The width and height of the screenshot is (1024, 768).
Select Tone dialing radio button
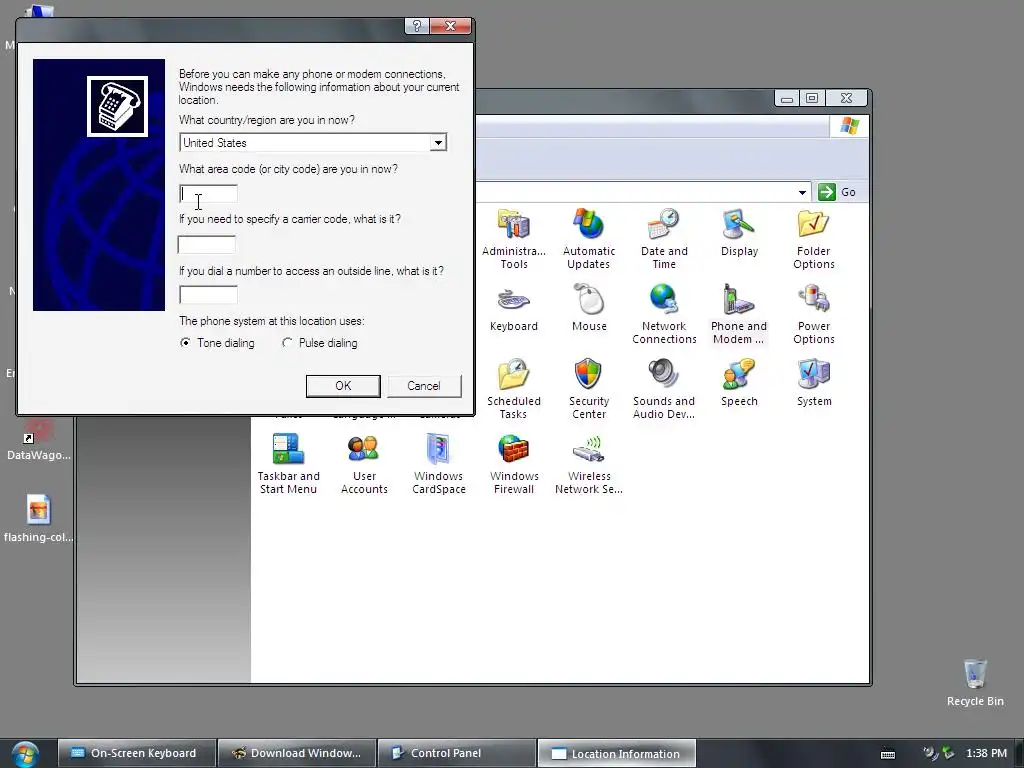[x=185, y=343]
